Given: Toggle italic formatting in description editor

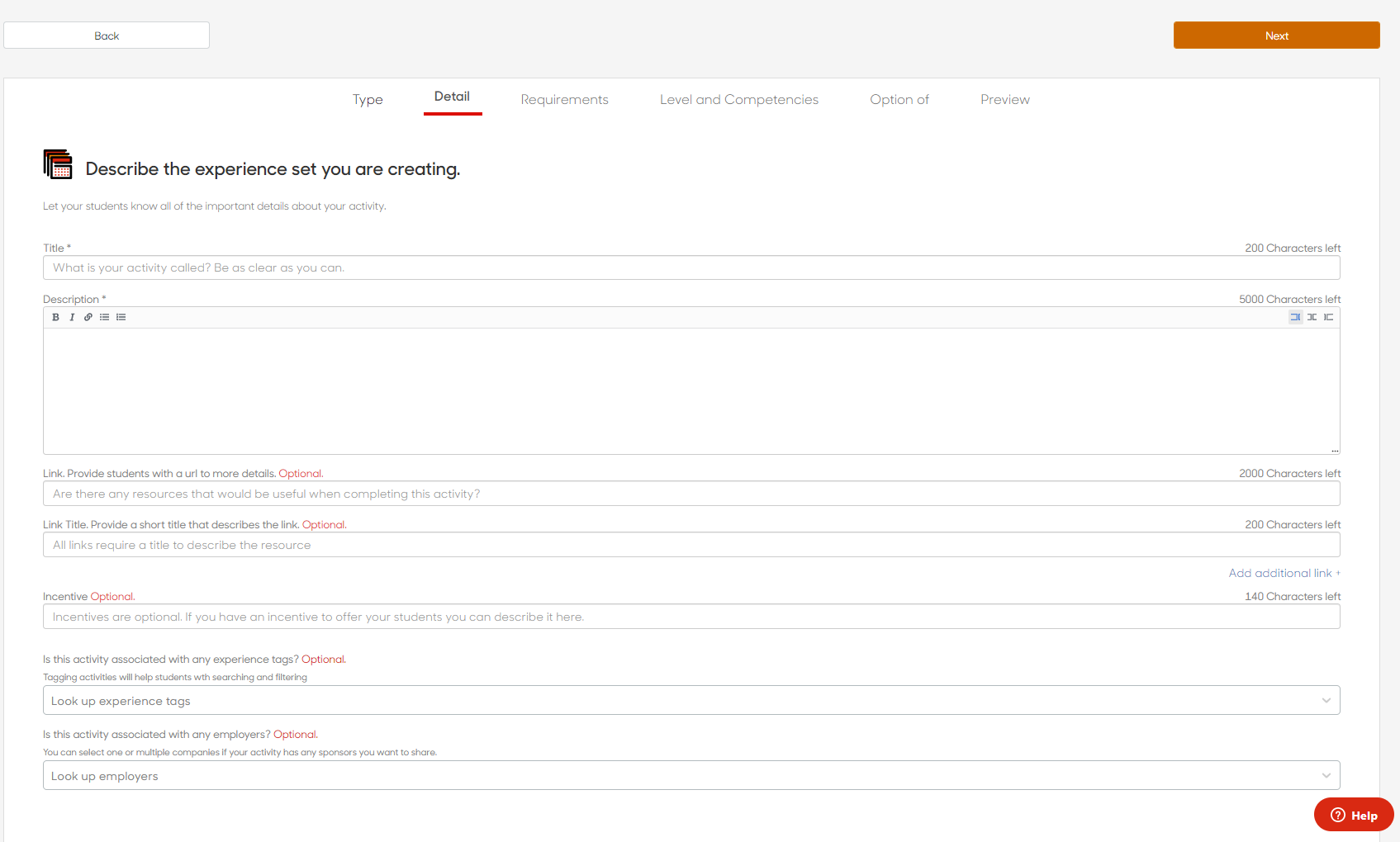Looking at the screenshot, I should coord(72,317).
